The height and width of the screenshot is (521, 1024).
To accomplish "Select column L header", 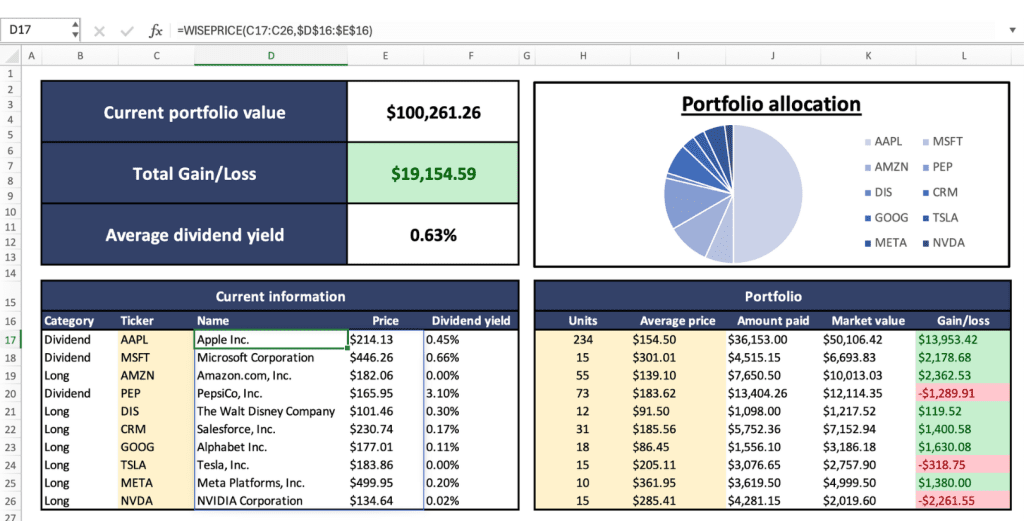I will pos(963,55).
